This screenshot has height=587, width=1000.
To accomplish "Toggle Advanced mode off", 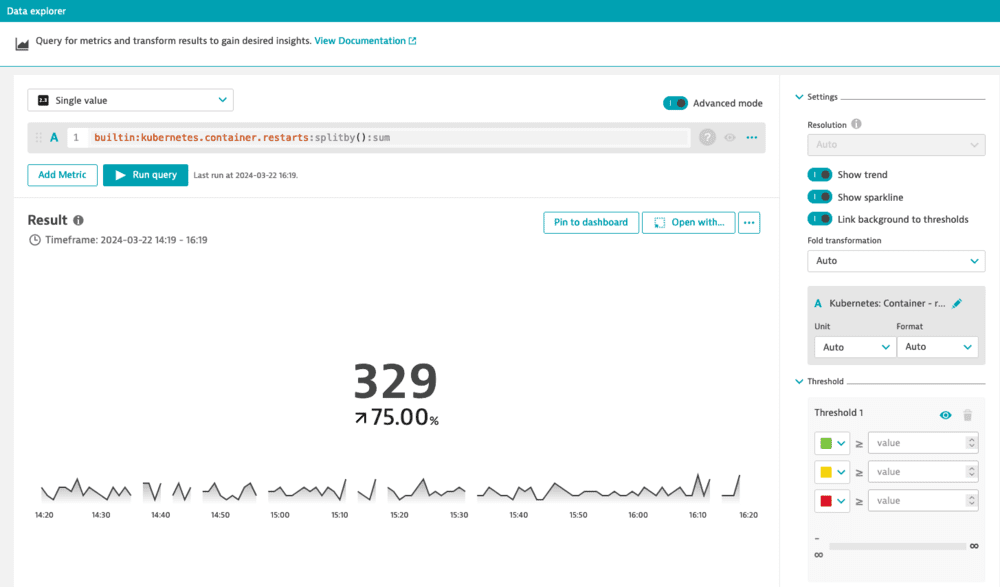I will (675, 103).
